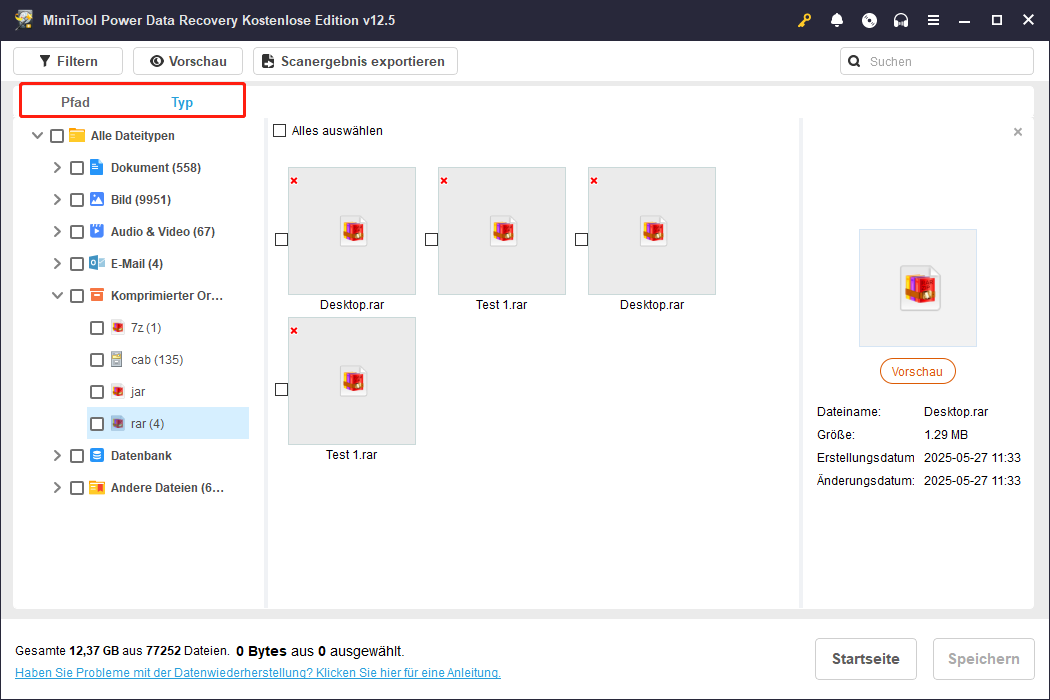Viewport: 1050px width, 700px height.
Task: Tick the cab (135) checkbox
Action: (x=97, y=360)
